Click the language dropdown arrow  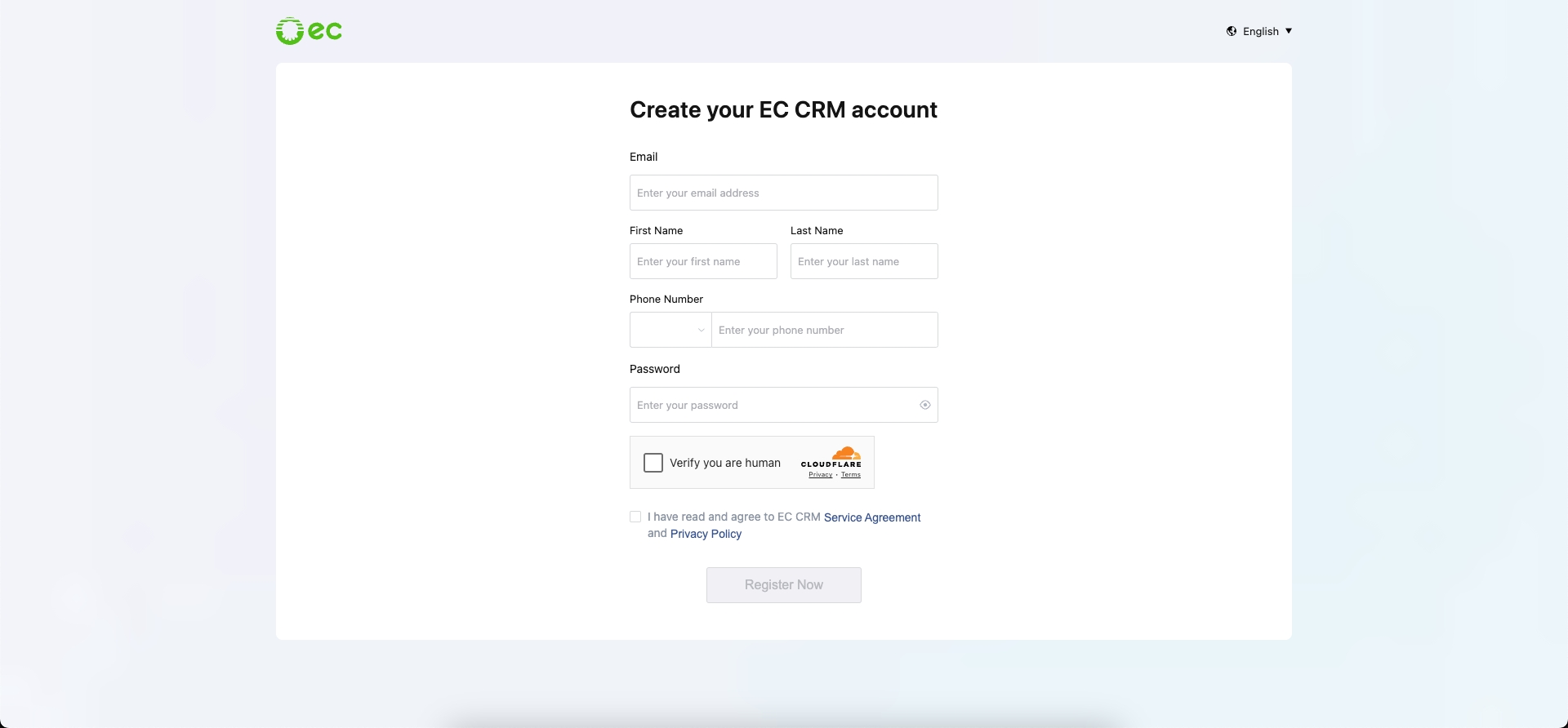click(1289, 31)
